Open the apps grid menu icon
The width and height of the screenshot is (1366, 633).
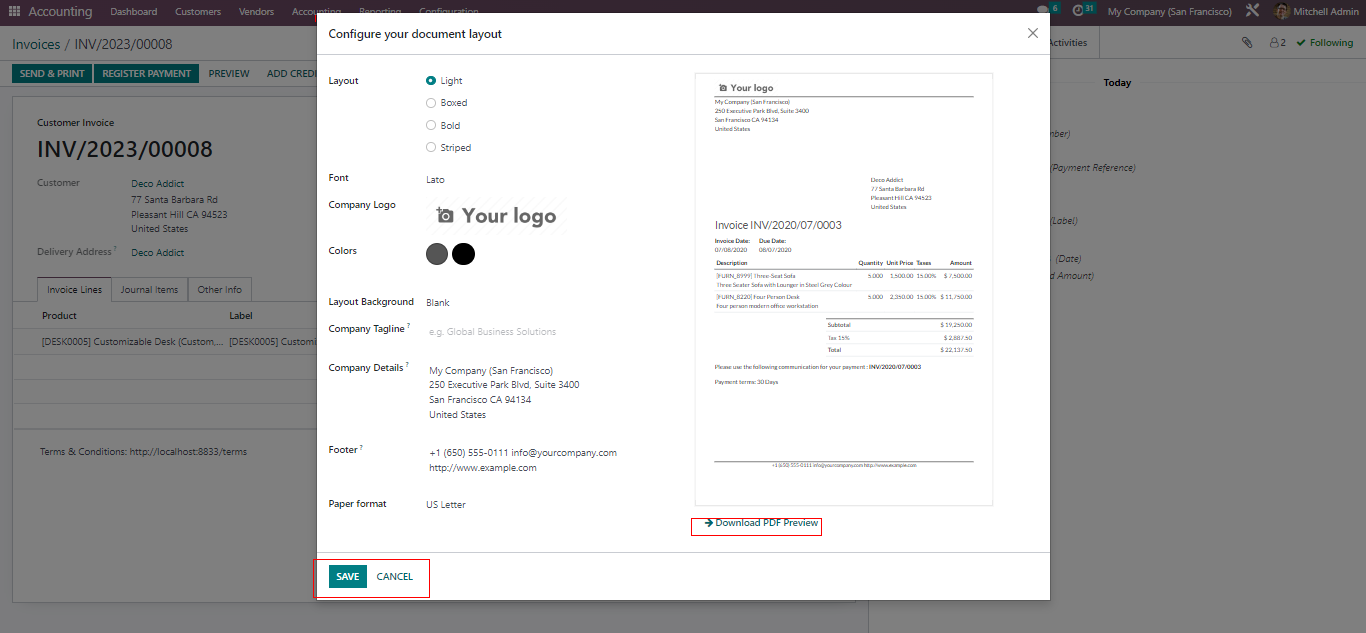pyautogui.click(x=14, y=12)
